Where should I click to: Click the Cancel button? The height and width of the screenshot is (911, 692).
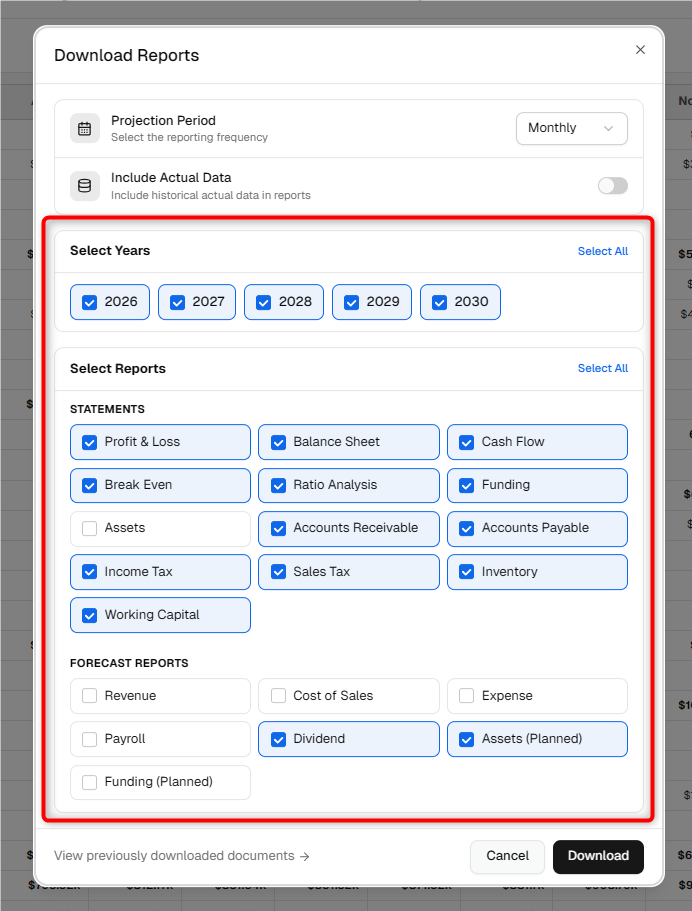click(507, 856)
